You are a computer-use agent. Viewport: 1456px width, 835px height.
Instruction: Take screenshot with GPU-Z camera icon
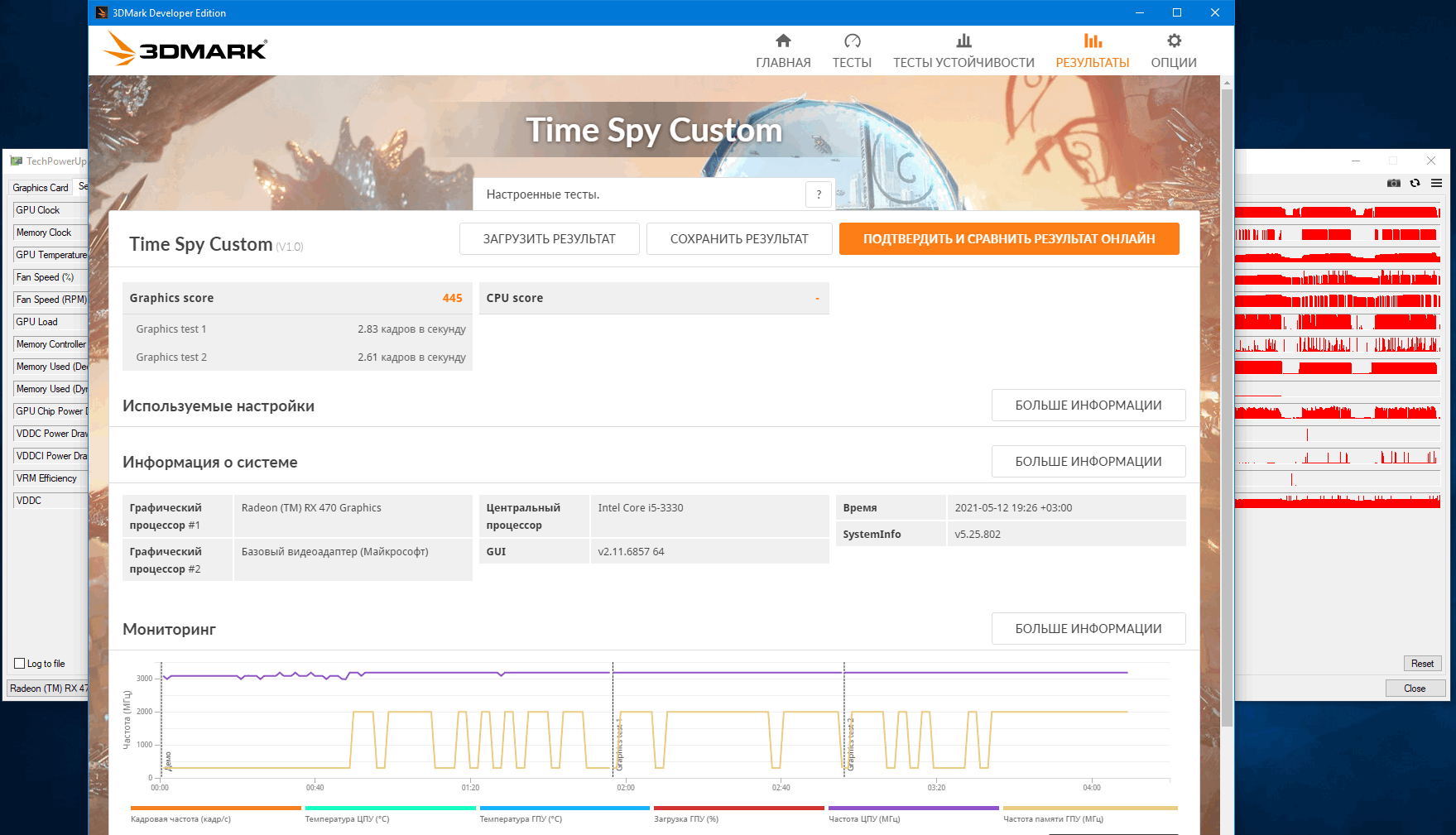coord(1394,183)
